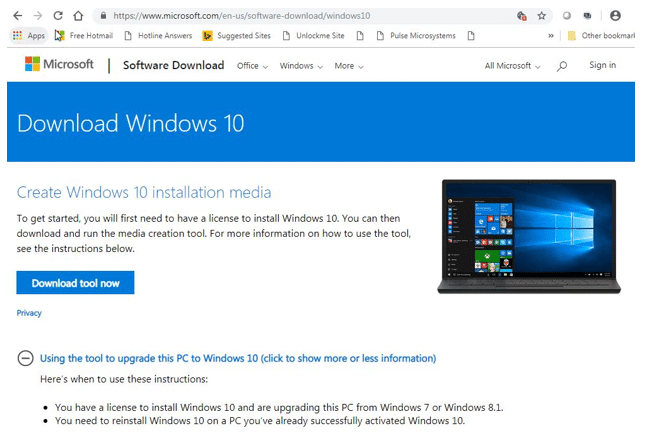Open the Other bookmarks folder
Image resolution: width=655 pixels, height=438 pixels.
(601, 36)
